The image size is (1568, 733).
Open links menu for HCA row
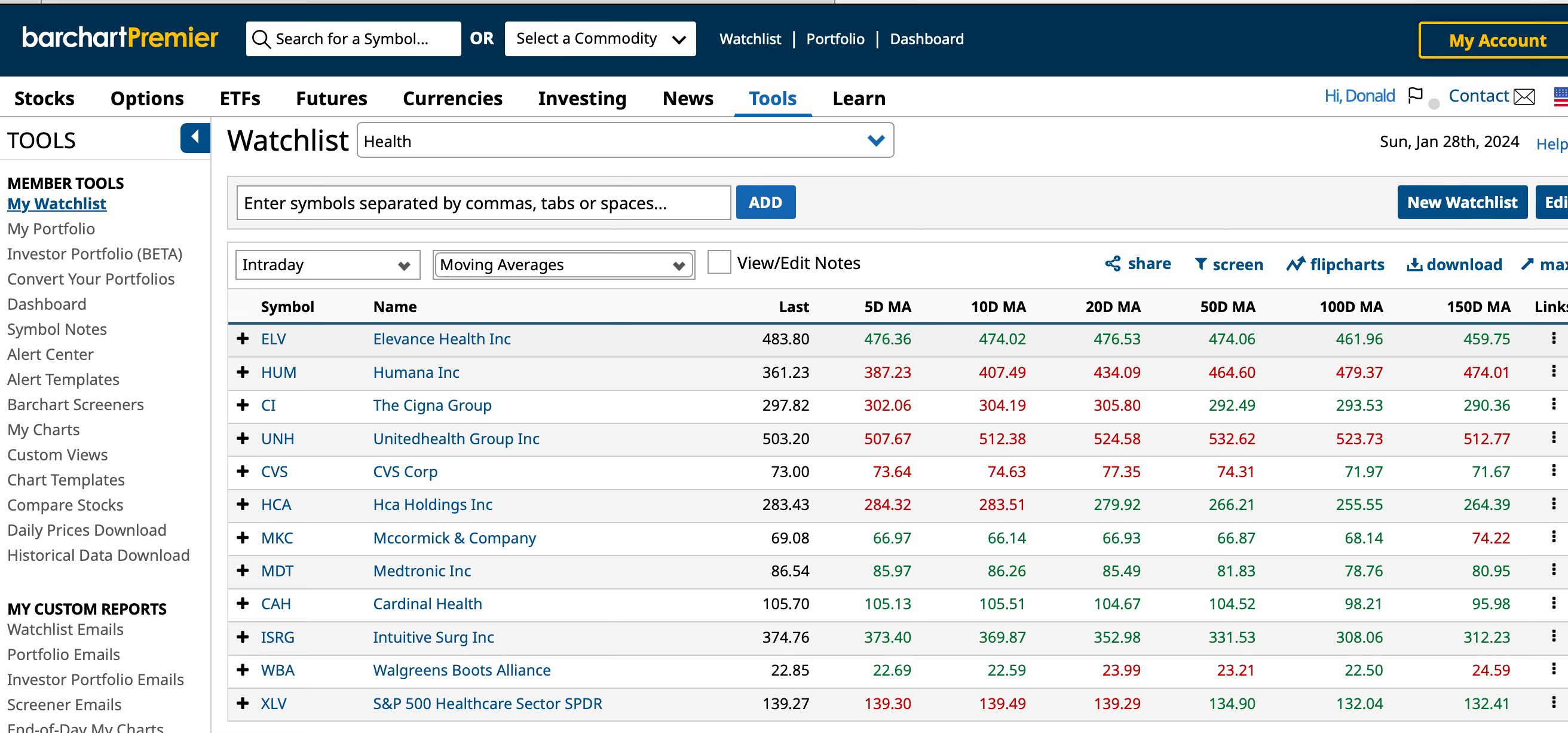point(1554,504)
